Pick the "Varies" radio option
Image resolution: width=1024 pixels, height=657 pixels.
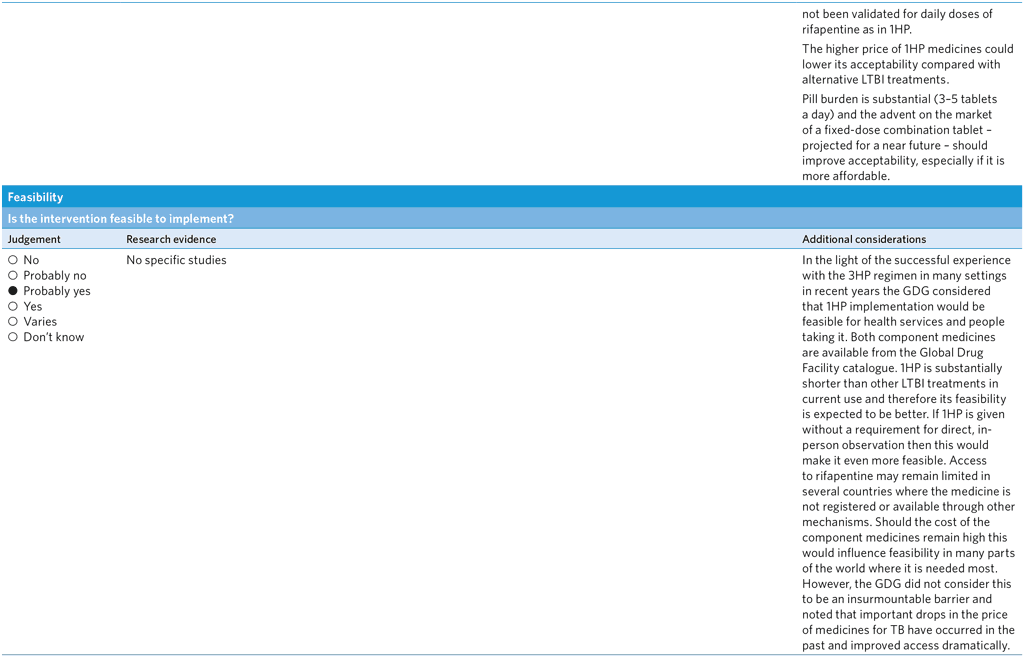tap(13, 322)
